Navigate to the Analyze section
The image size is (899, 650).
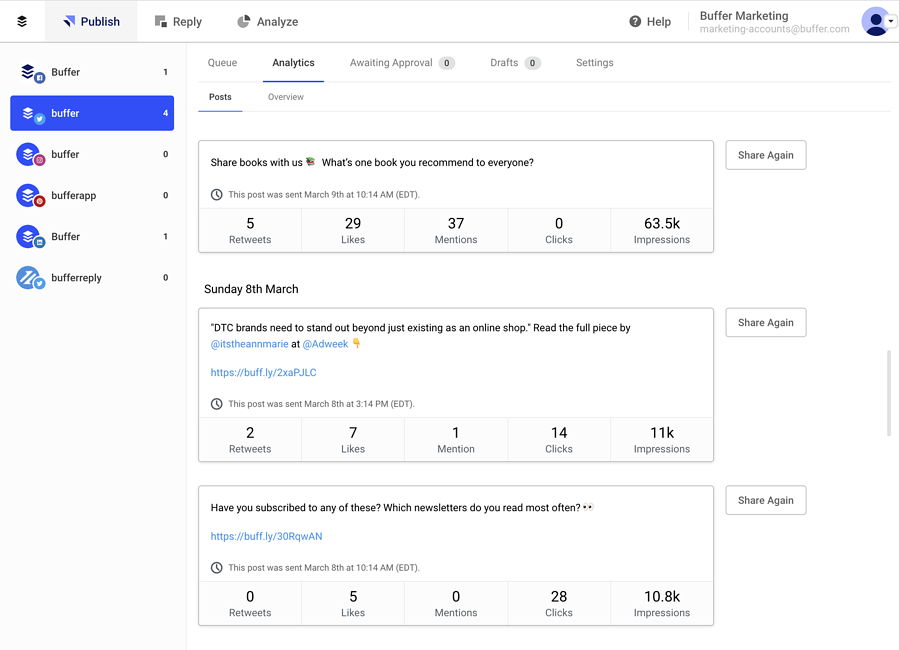click(266, 21)
